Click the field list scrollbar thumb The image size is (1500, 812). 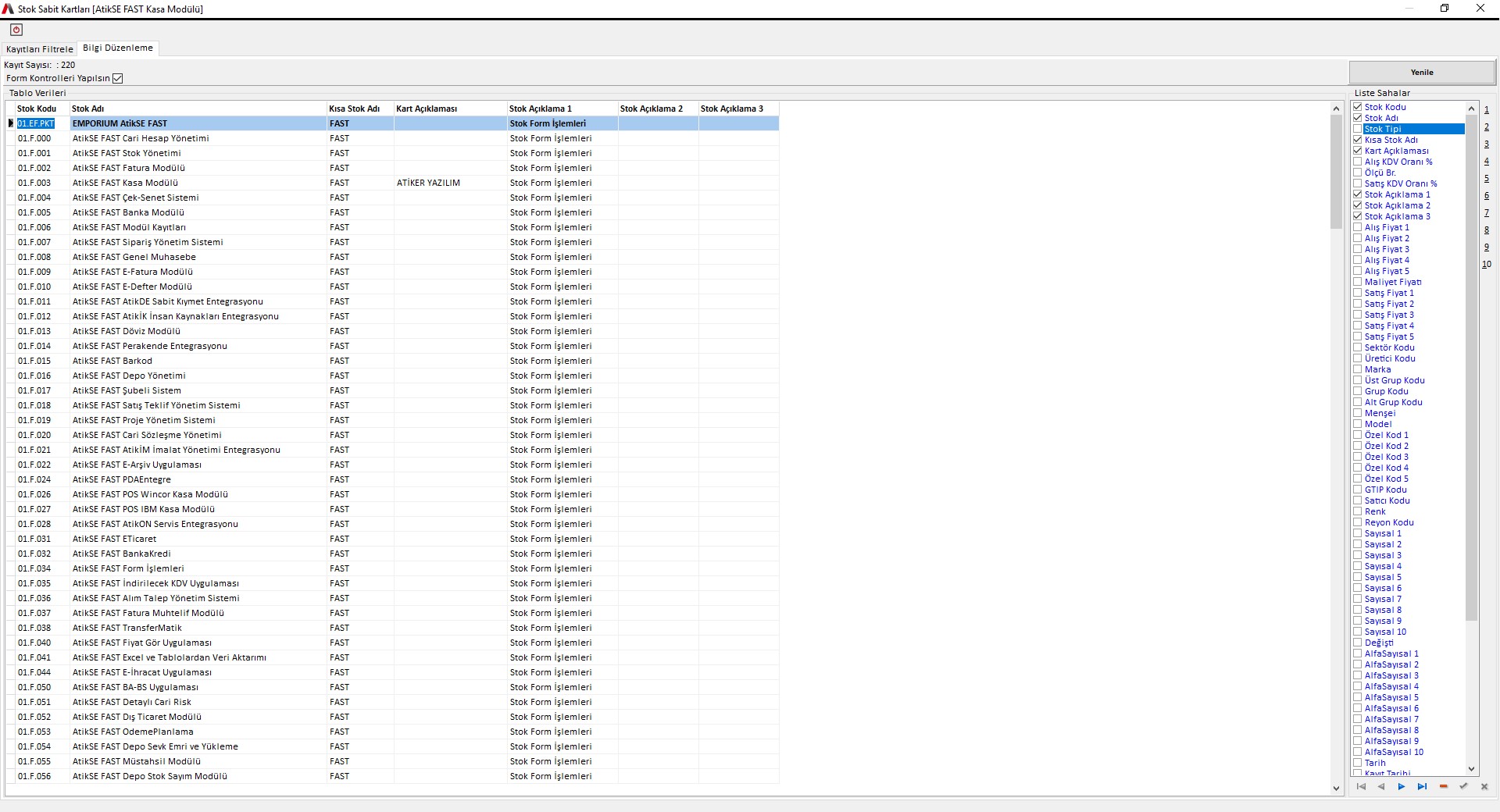(1472, 367)
